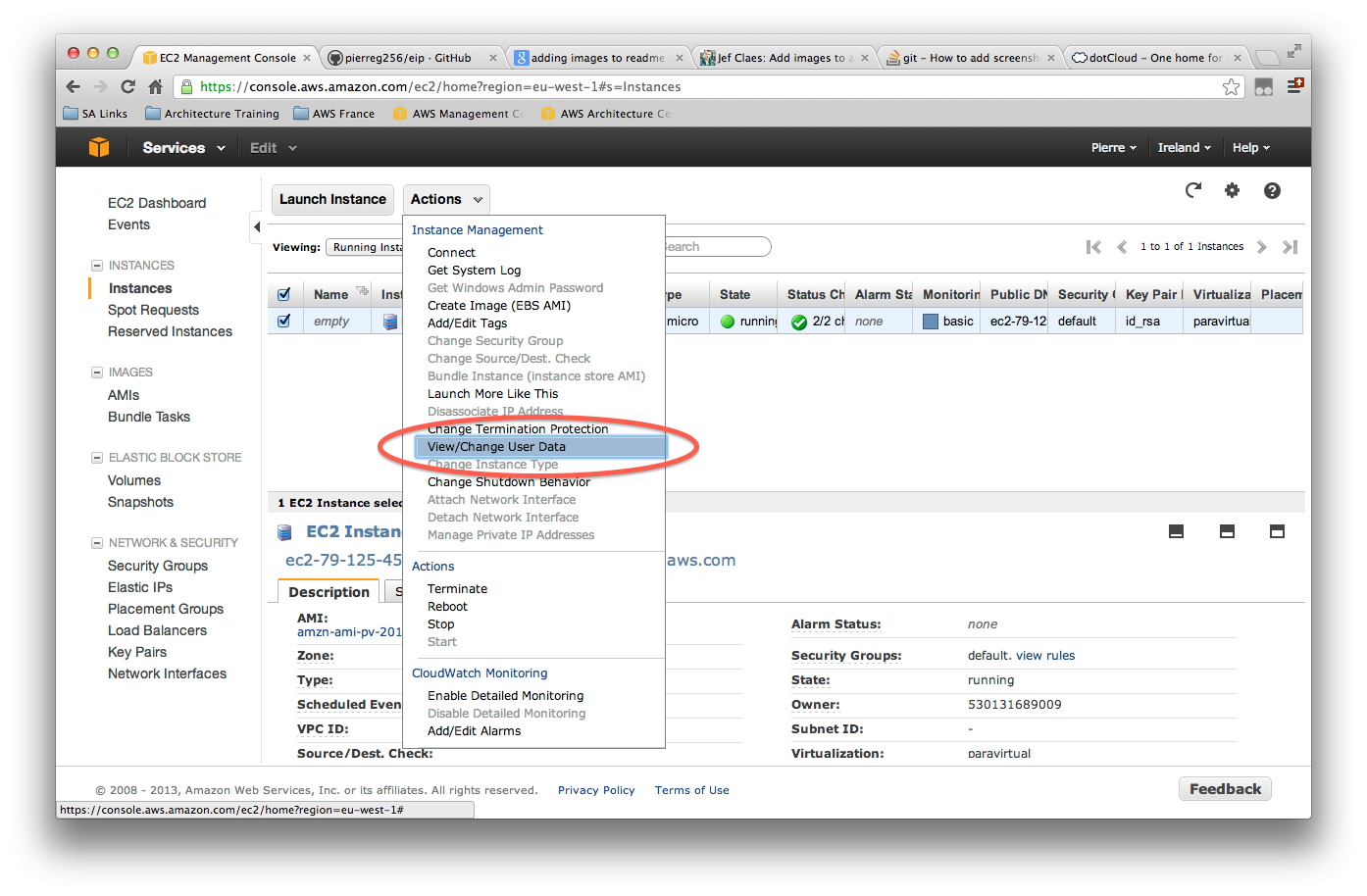The height and width of the screenshot is (896, 1367).
Task: Open the Terms of Use link
Action: 692,790
